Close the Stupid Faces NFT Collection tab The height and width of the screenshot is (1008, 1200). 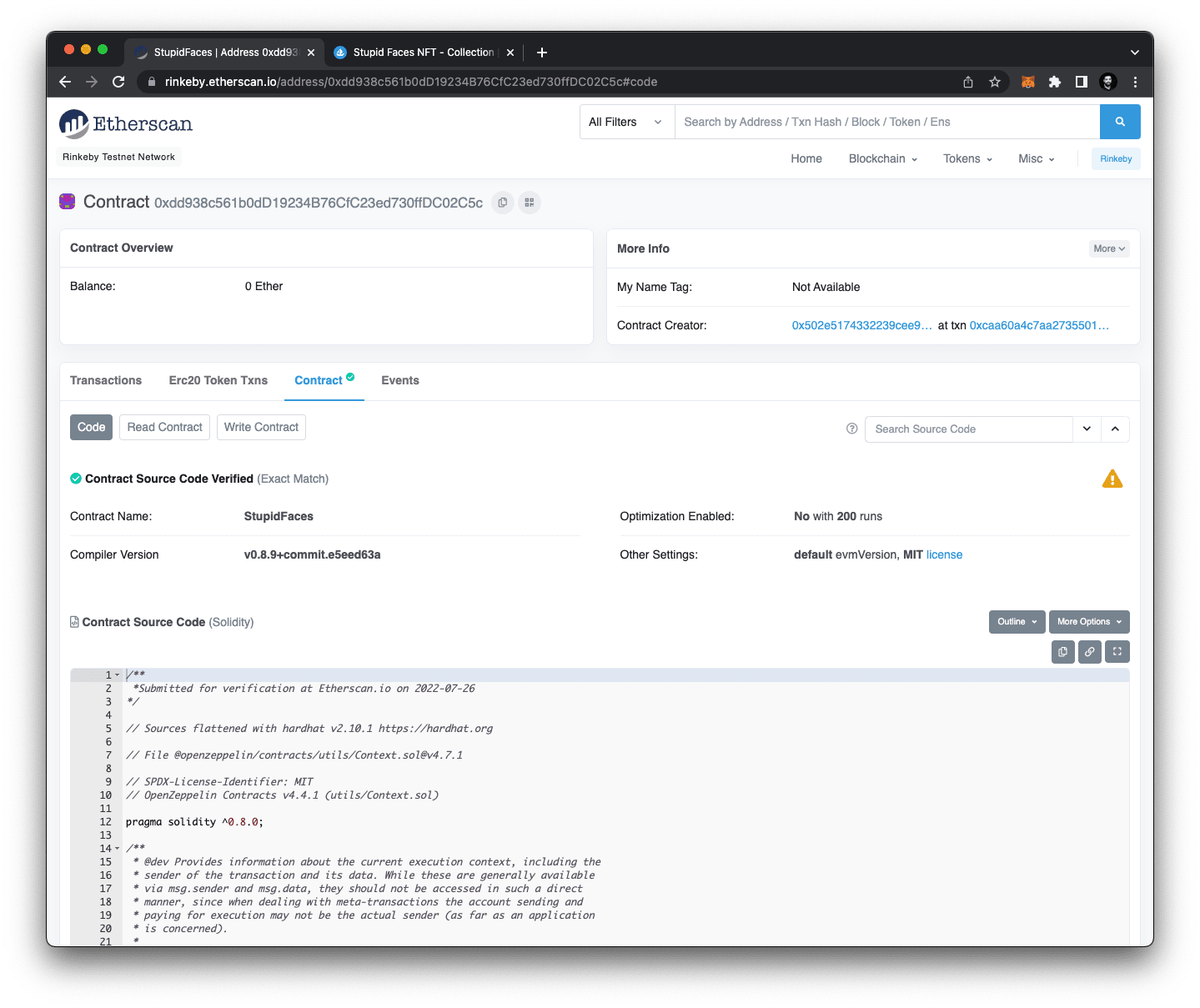pos(510,53)
